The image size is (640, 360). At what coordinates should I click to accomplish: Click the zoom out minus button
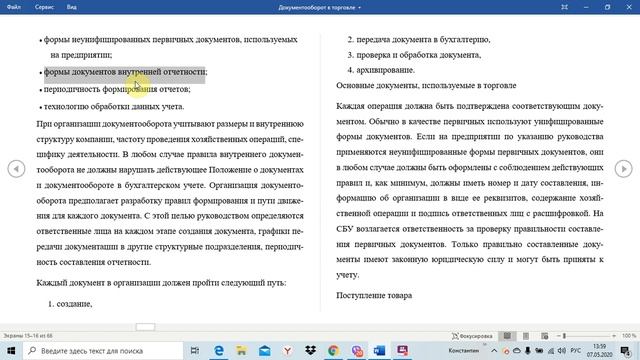(x=558, y=336)
